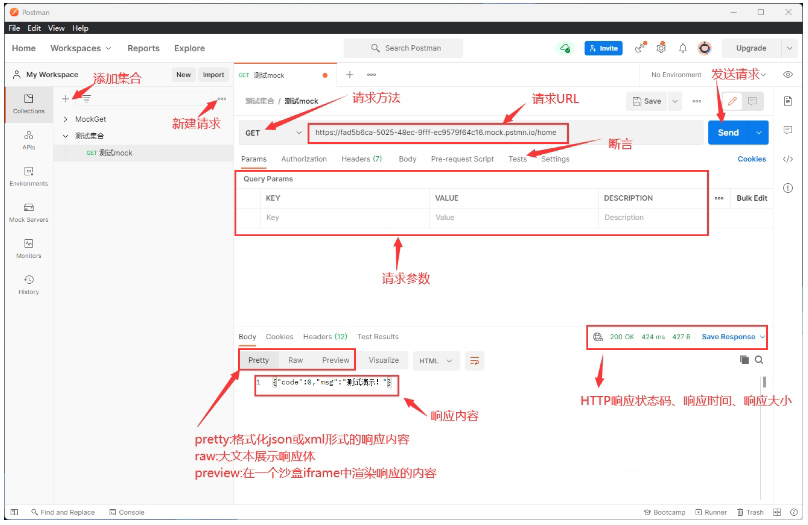
Task: Click the response pane vertical scrollbar
Action: pos(766,383)
